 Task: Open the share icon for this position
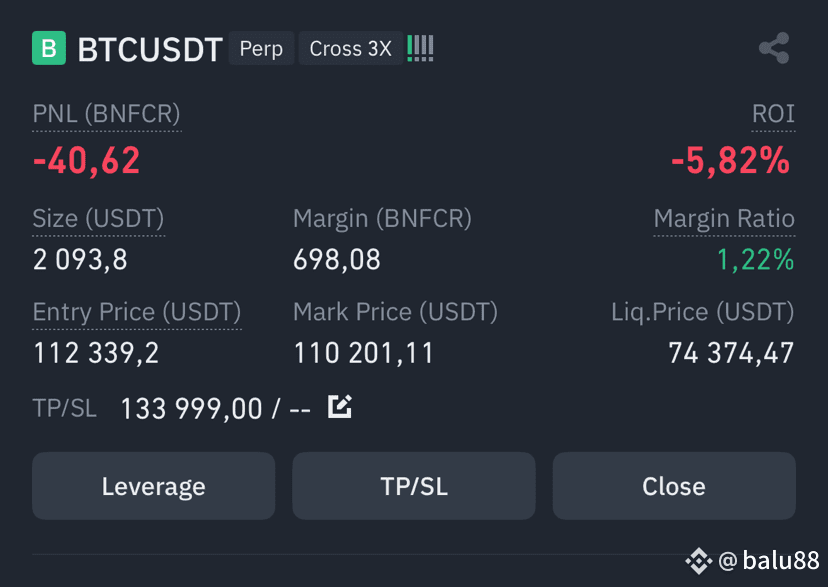(774, 48)
